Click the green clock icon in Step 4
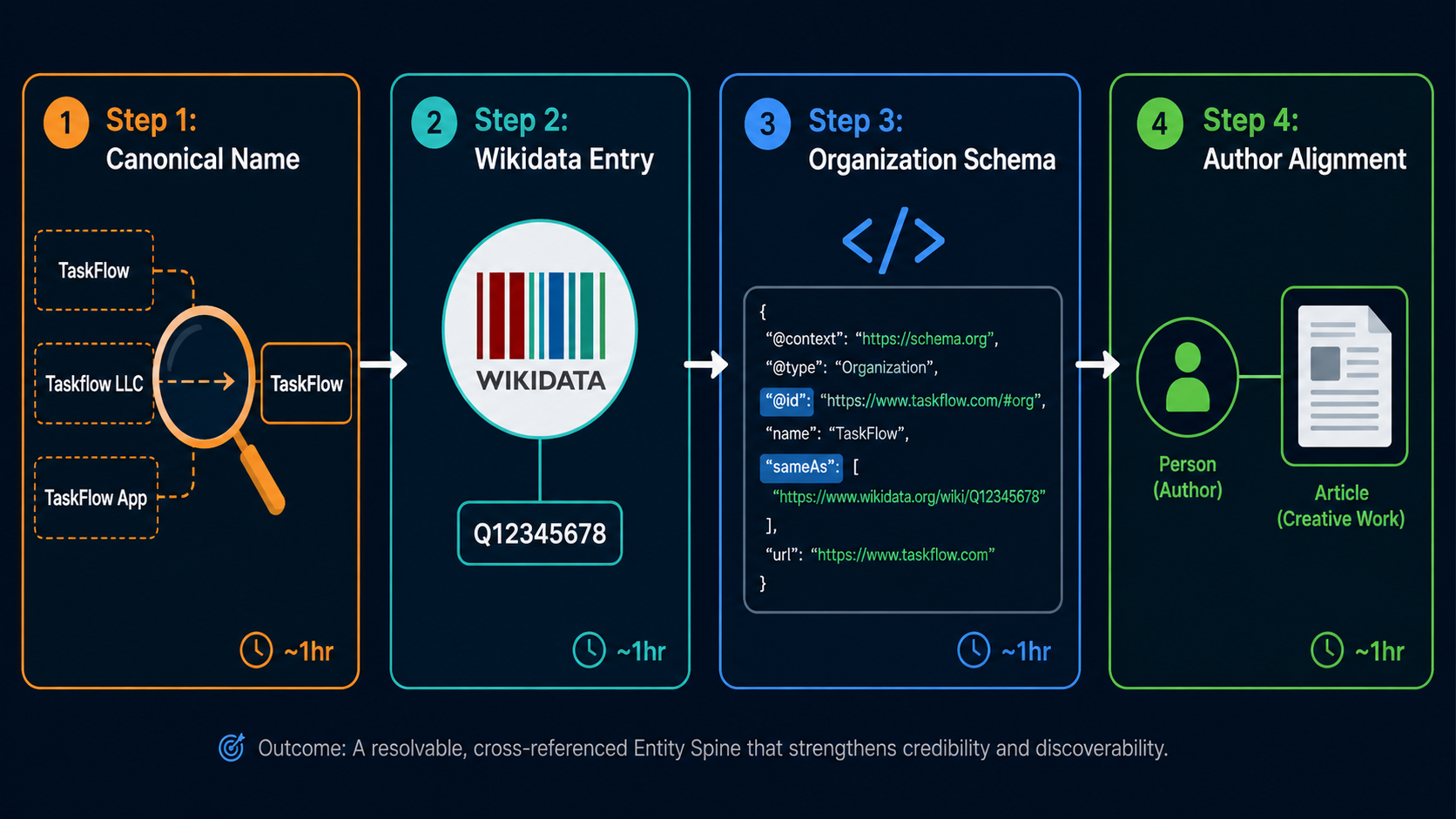Screen dimensions: 1456x819 click(x=1327, y=650)
